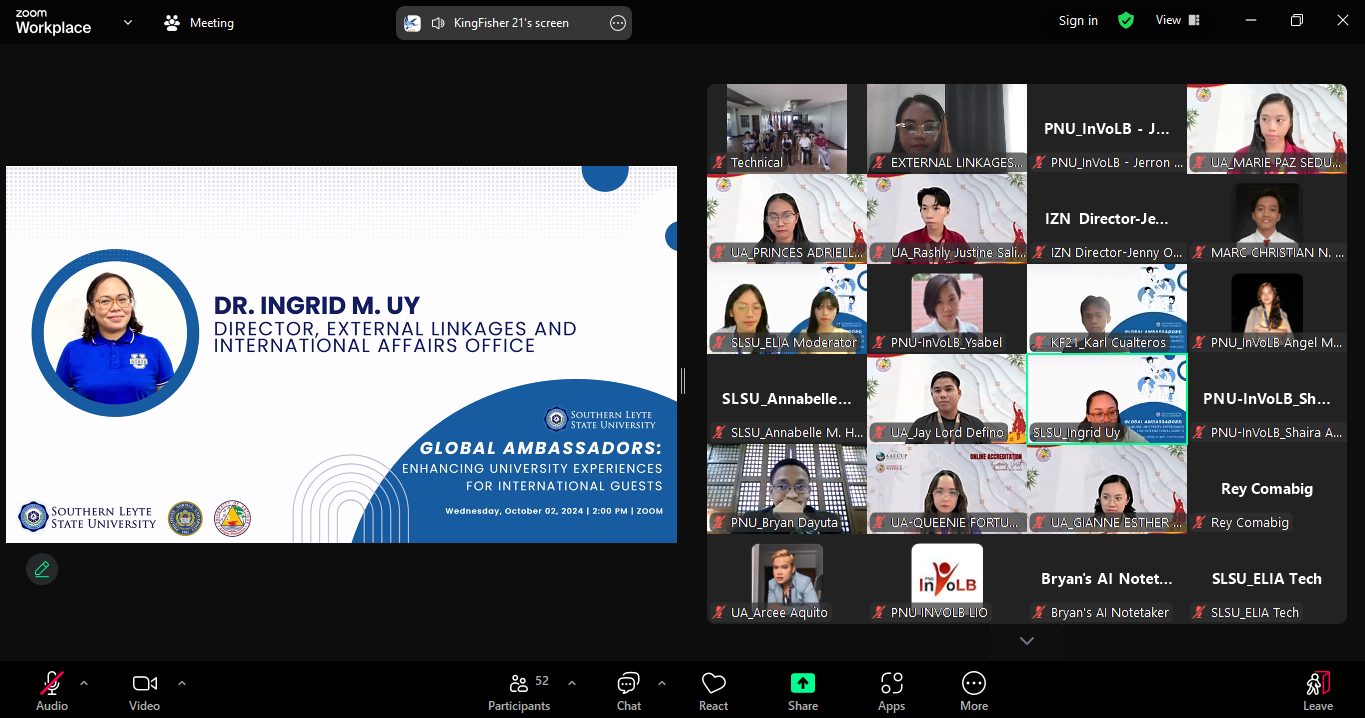
Task: Click the Sign in link
Action: [1078, 20]
